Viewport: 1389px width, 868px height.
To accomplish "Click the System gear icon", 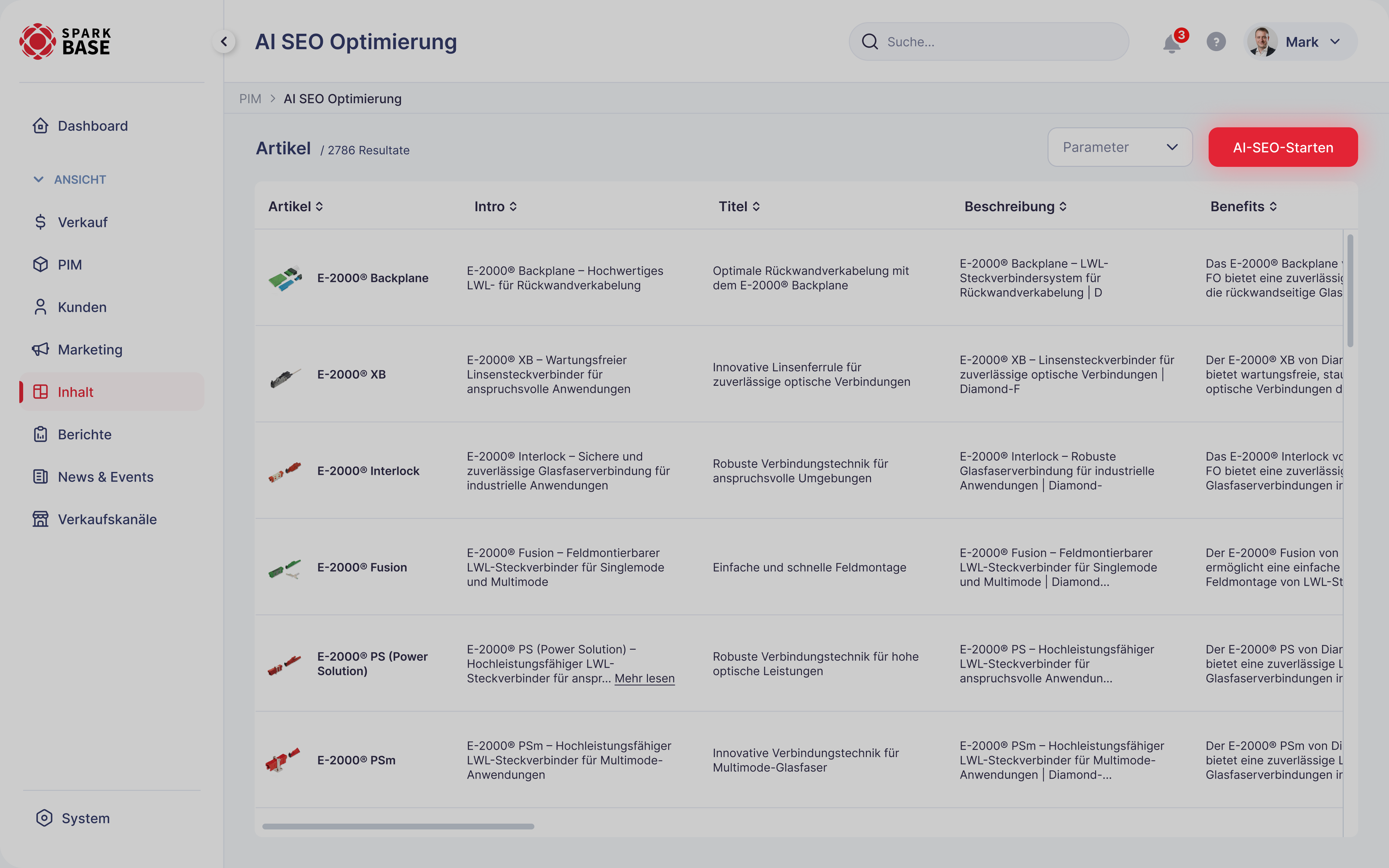I will coord(44,818).
